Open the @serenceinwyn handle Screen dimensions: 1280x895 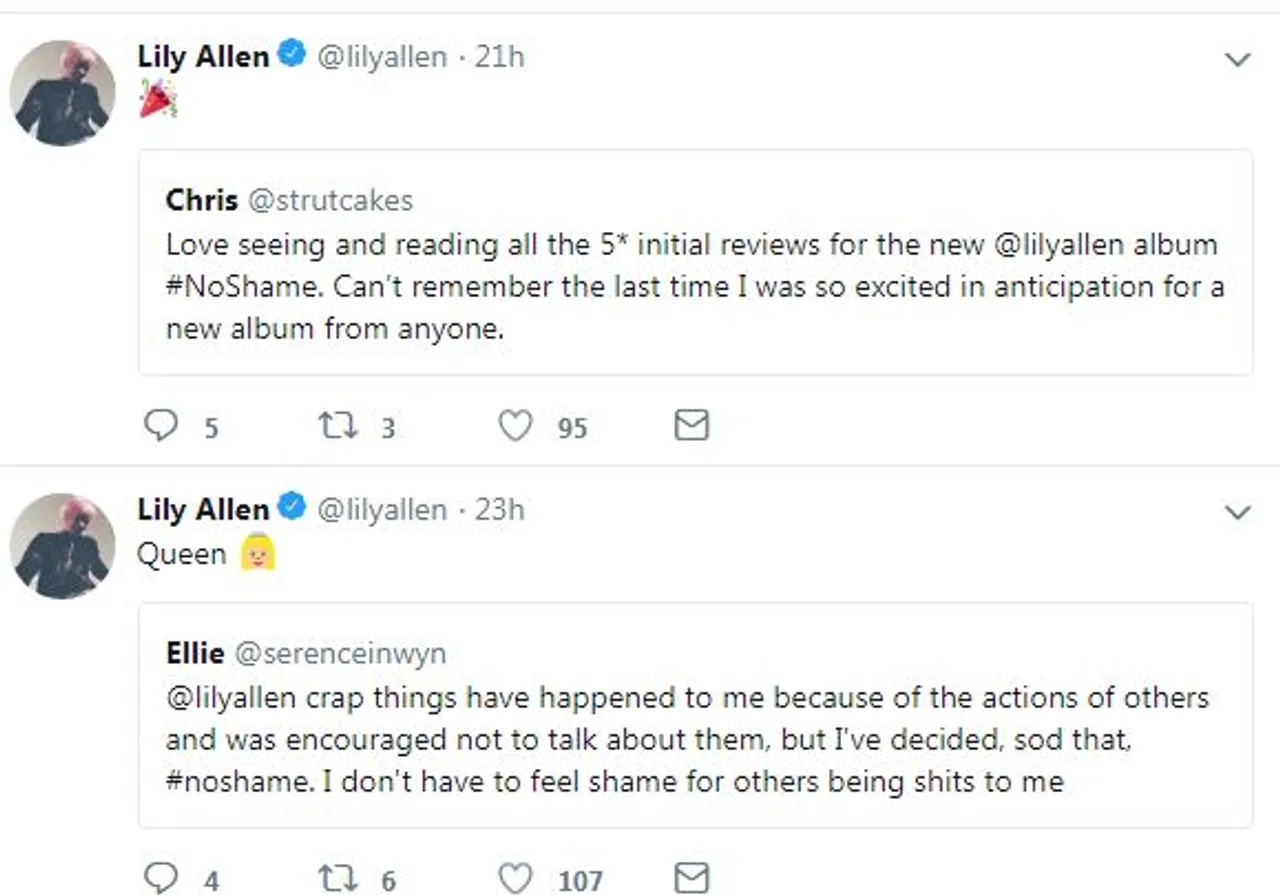(340, 654)
